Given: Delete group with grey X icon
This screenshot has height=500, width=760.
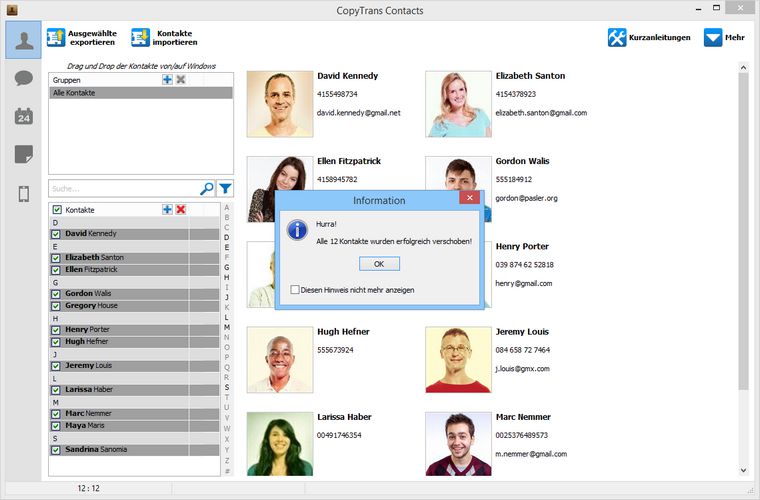Looking at the screenshot, I should (181, 79).
